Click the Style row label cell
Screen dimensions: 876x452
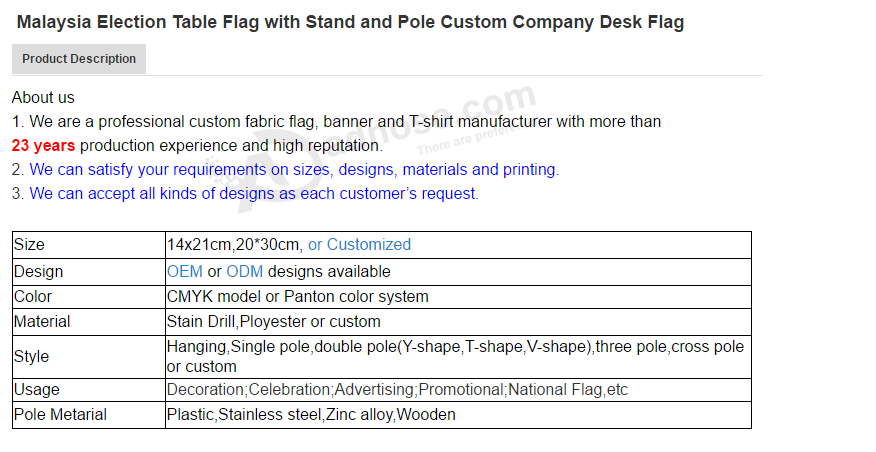pos(89,356)
